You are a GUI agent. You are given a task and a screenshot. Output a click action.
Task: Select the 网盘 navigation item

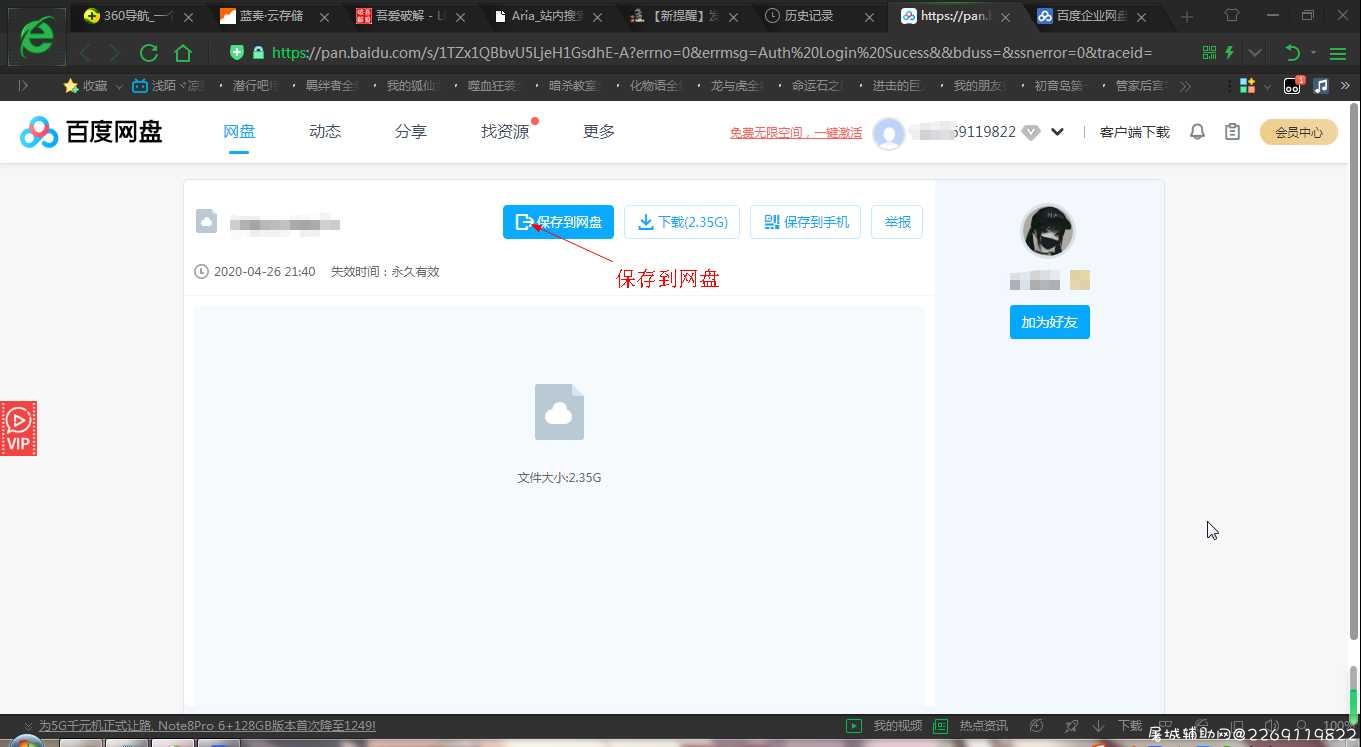239,132
